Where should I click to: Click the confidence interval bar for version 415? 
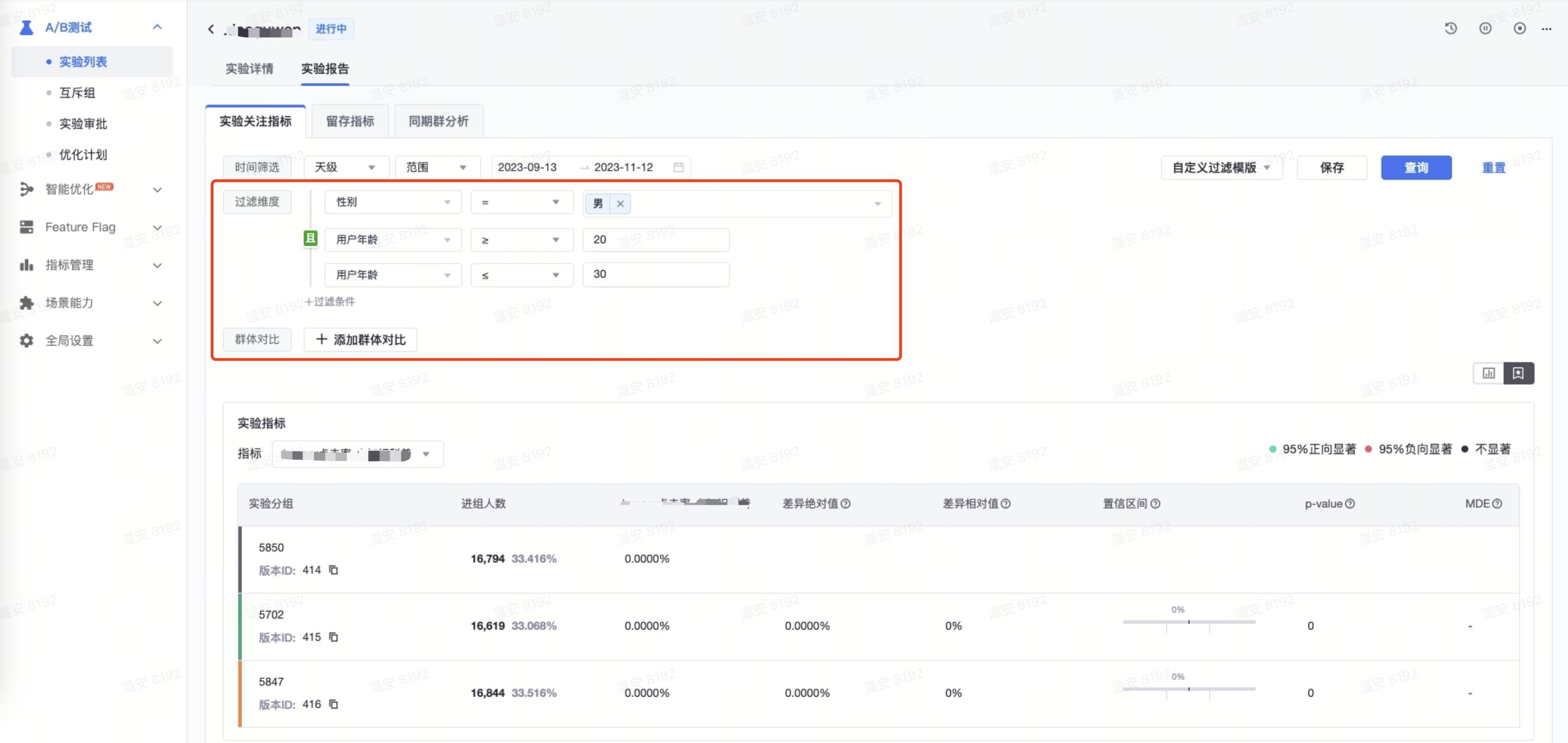[1189, 622]
